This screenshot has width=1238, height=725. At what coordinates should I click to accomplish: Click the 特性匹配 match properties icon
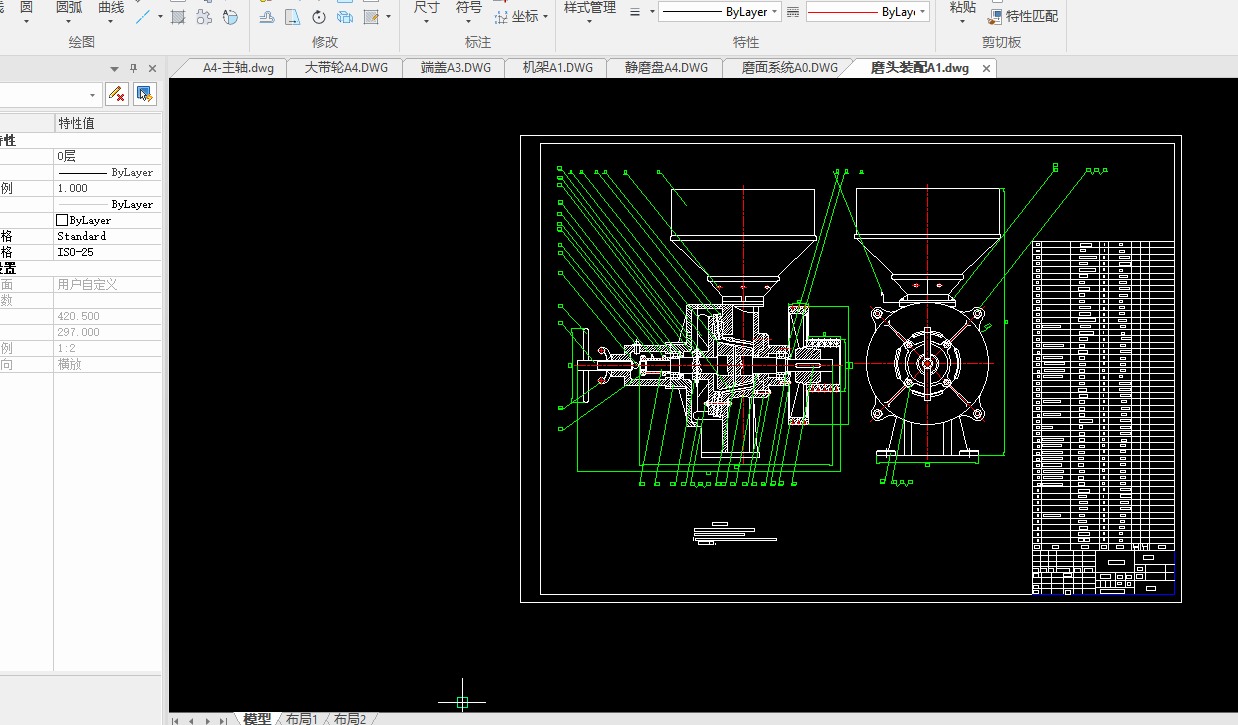[994, 16]
